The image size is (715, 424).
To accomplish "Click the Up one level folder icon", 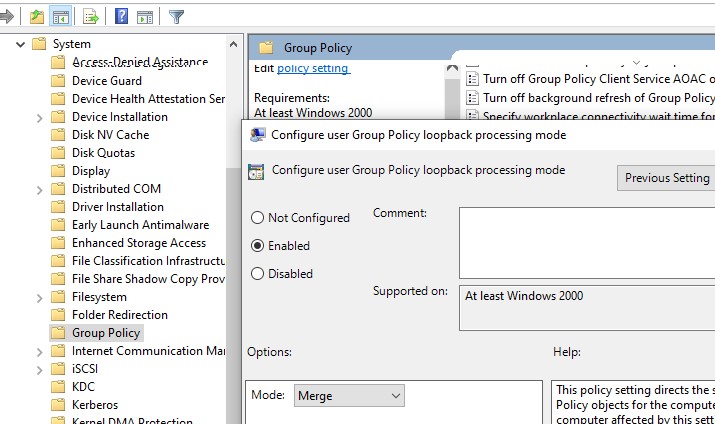I will [37, 16].
